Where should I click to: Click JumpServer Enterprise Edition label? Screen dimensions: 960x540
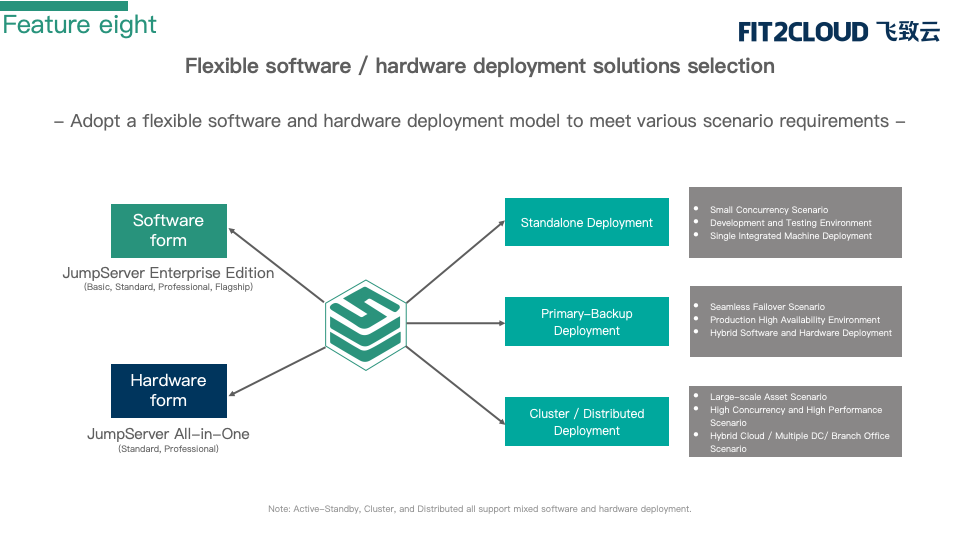[x=168, y=273]
